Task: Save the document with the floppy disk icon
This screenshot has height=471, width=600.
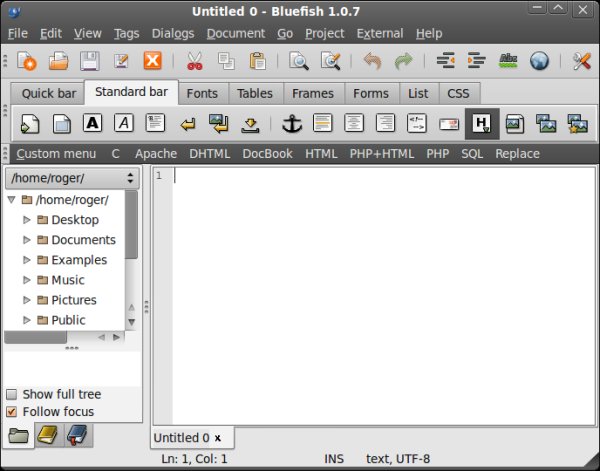Action: coord(90,61)
